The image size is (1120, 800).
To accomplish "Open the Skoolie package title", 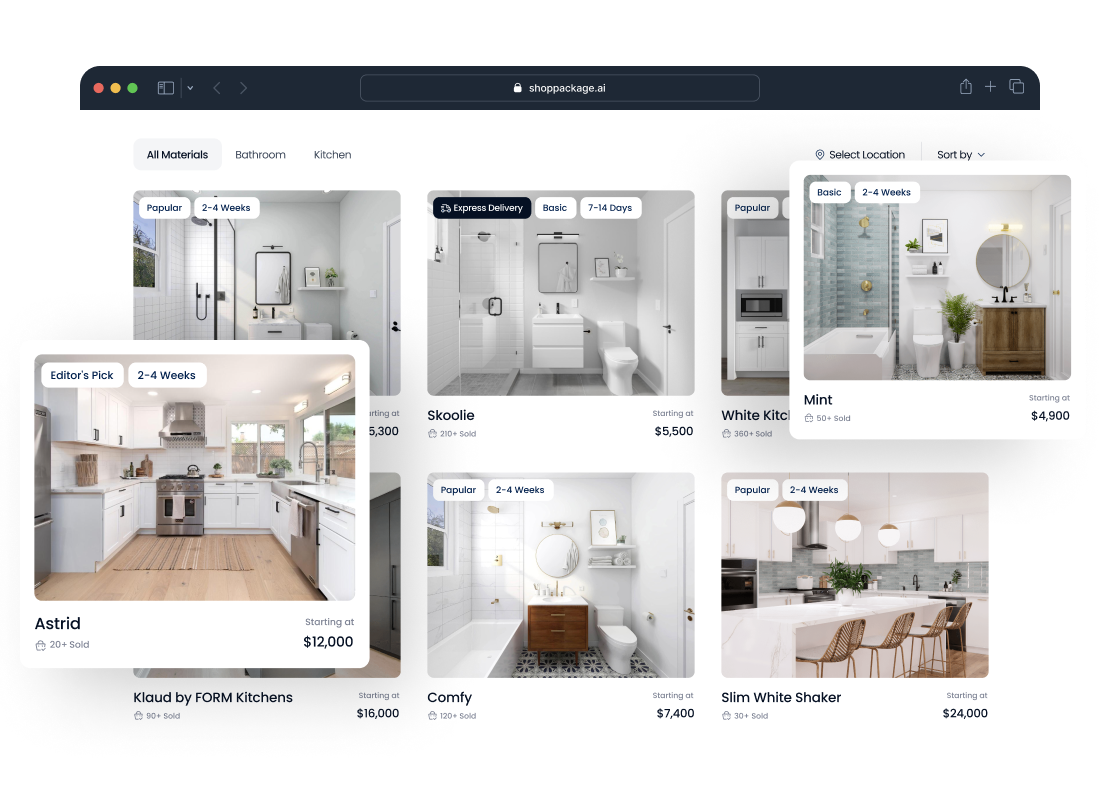I will [451, 415].
